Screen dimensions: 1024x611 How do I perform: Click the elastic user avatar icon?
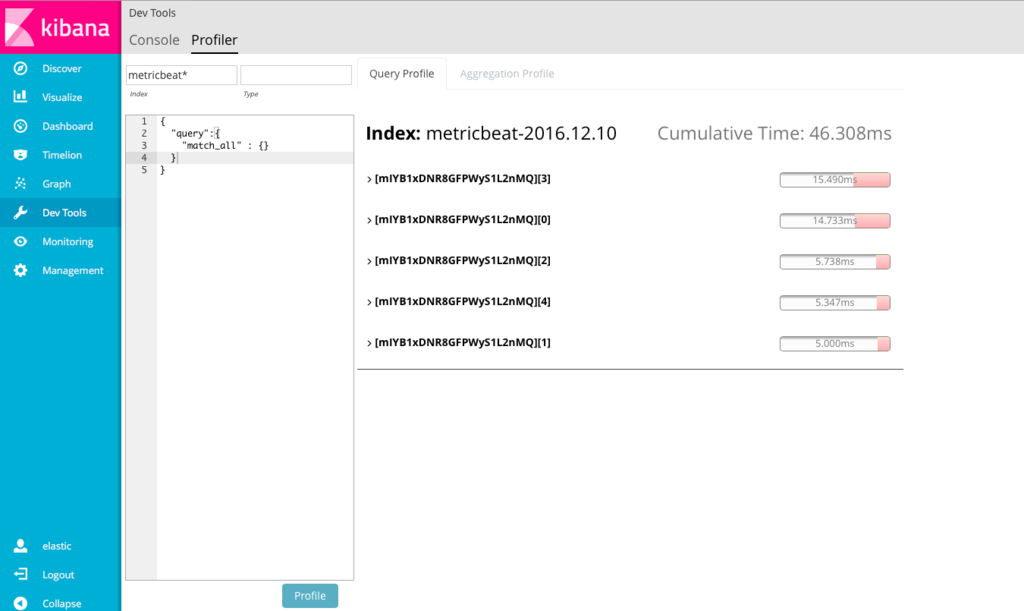(20, 546)
